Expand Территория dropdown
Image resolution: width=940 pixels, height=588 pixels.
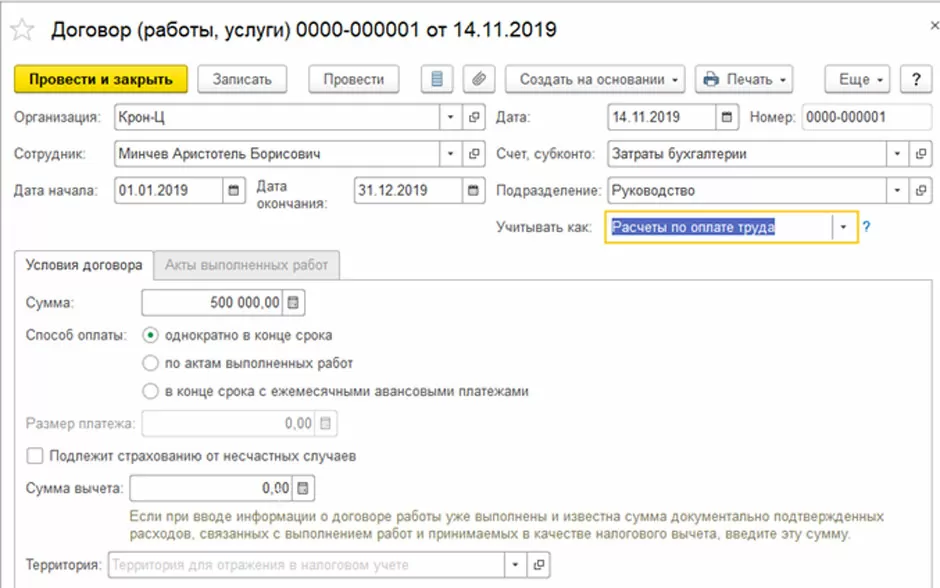tap(515, 565)
